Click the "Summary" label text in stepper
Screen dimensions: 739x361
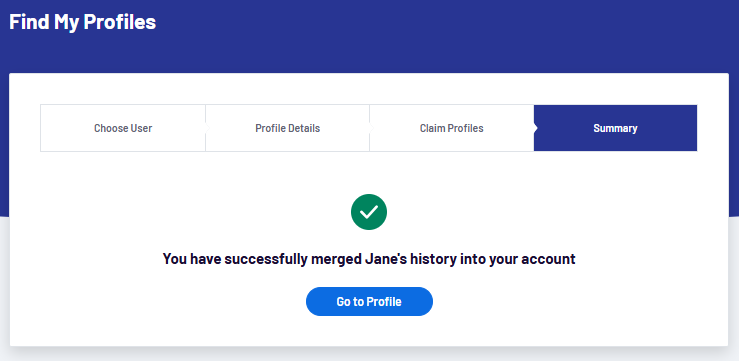[x=615, y=128]
